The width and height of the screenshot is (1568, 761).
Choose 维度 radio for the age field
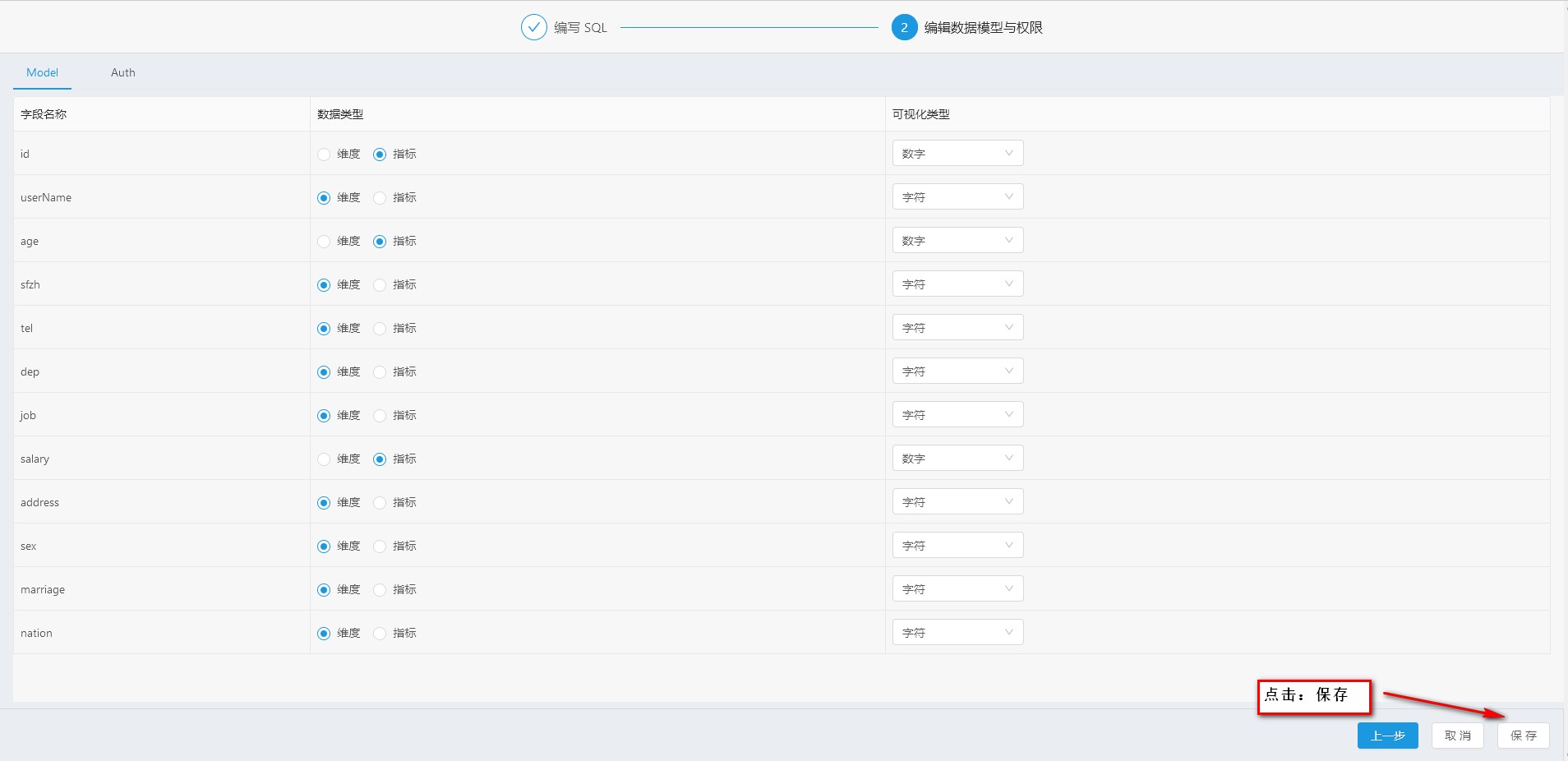click(x=324, y=242)
